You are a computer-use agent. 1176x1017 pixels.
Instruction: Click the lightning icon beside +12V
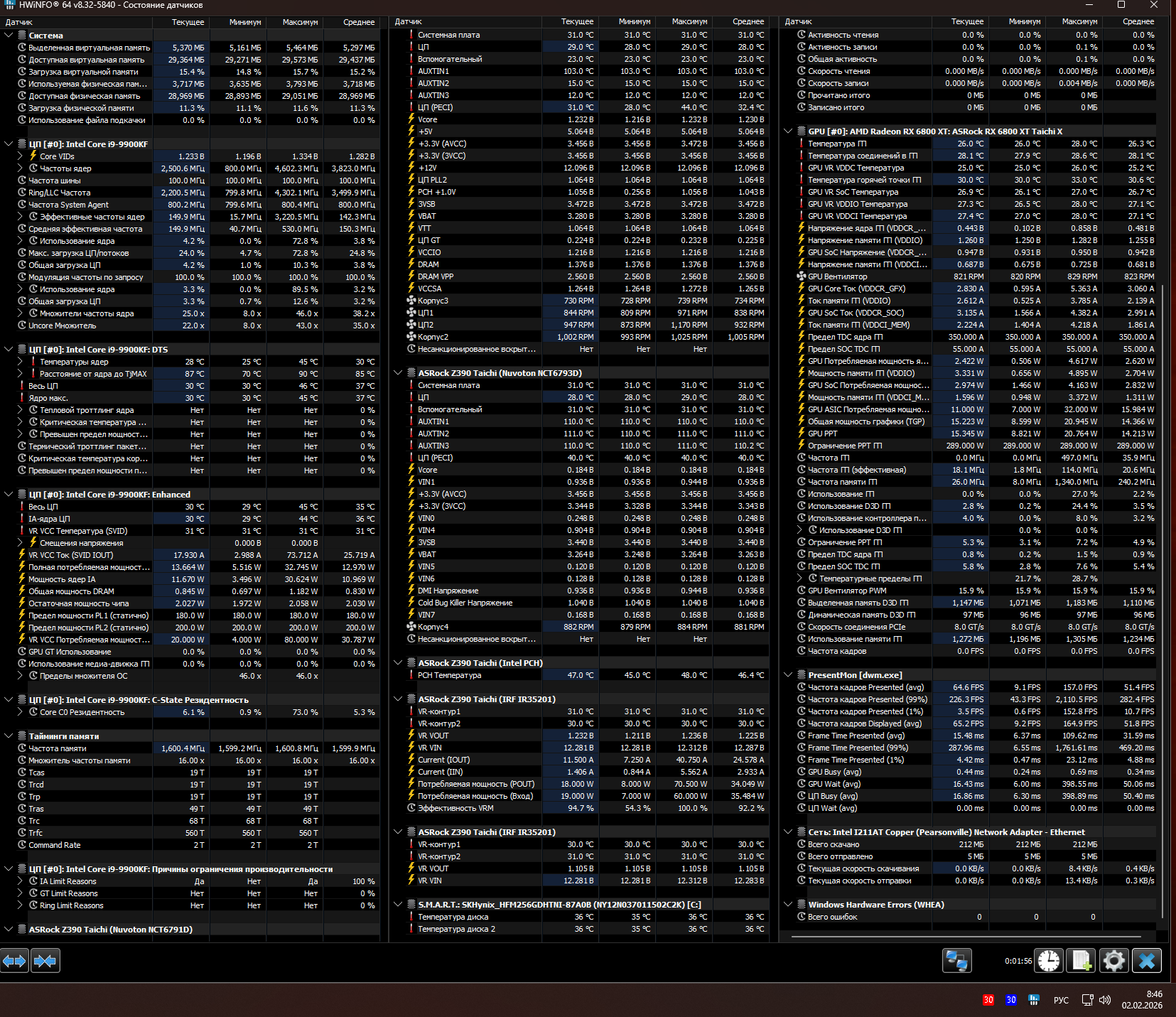coord(411,168)
